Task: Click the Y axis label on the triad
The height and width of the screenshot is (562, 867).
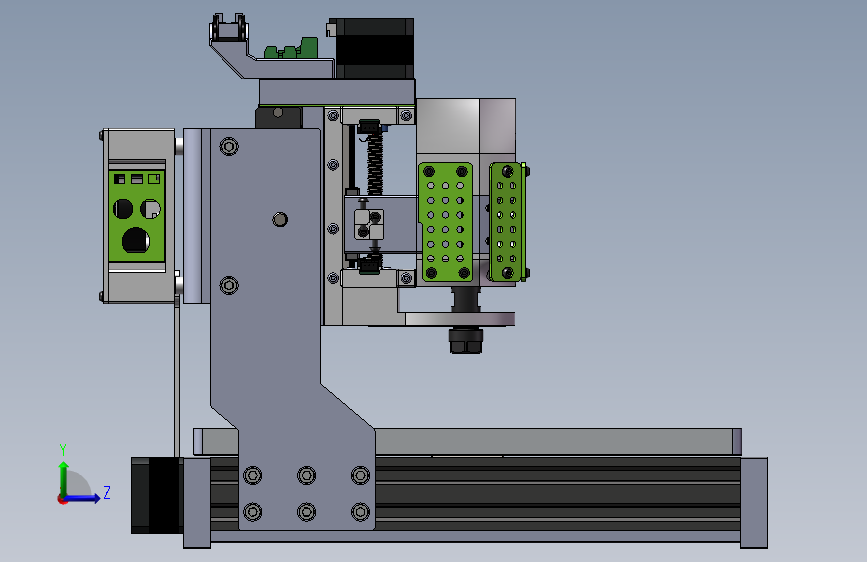Action: click(63, 449)
